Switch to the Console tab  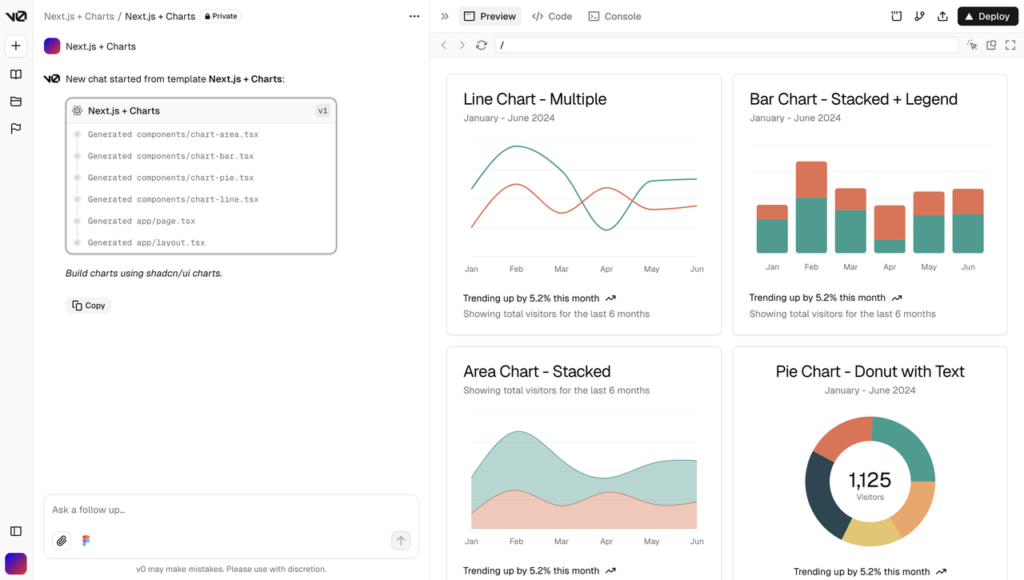(x=615, y=16)
